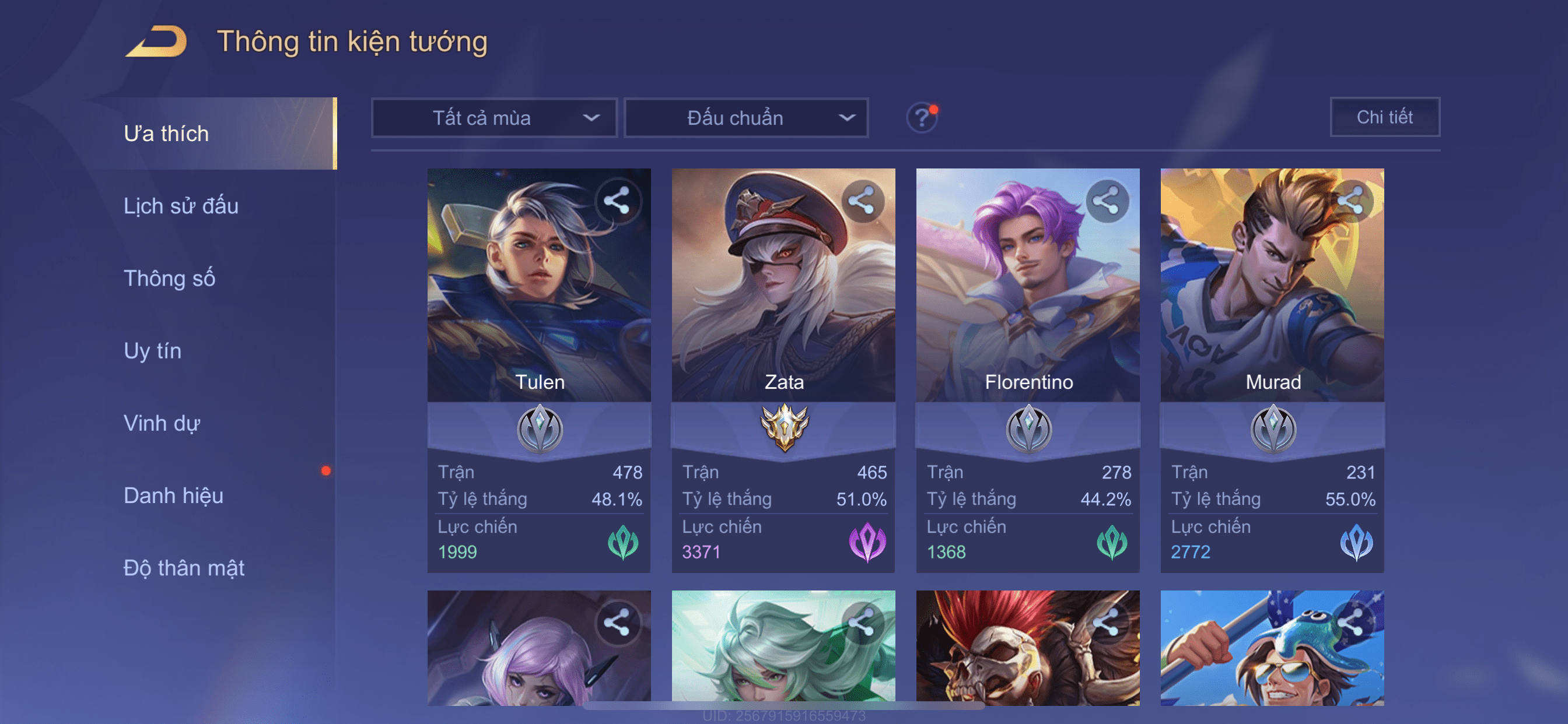
Task: Share the Murad hero card
Action: pyautogui.click(x=1350, y=201)
